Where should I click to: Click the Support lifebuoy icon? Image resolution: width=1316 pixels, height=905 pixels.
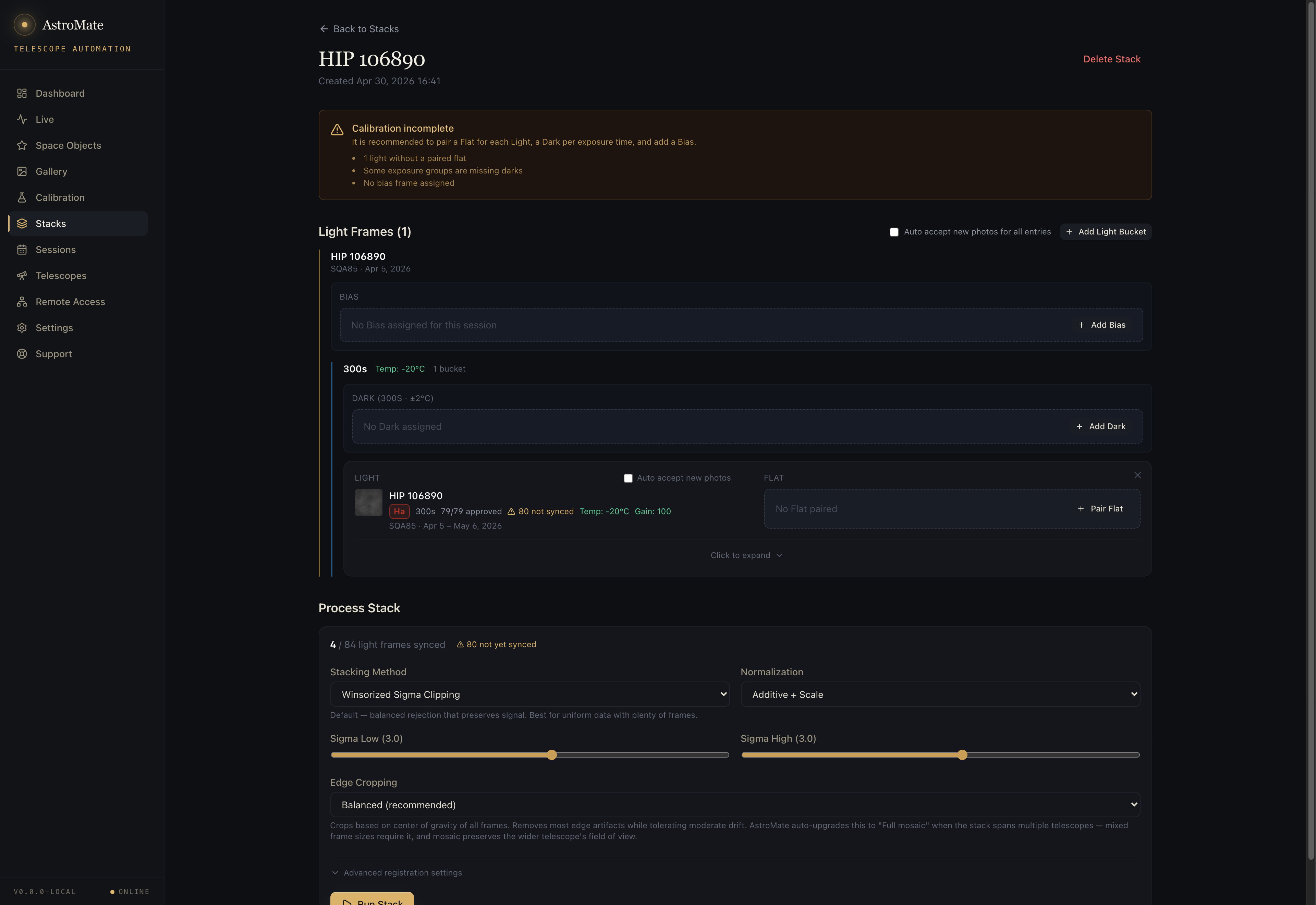click(22, 354)
